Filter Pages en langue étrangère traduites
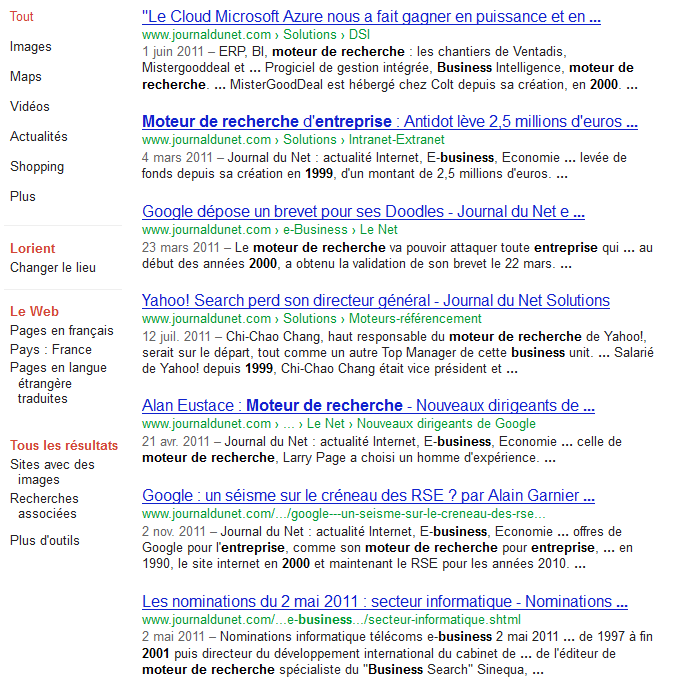The width and height of the screenshot is (680, 689). (x=58, y=383)
